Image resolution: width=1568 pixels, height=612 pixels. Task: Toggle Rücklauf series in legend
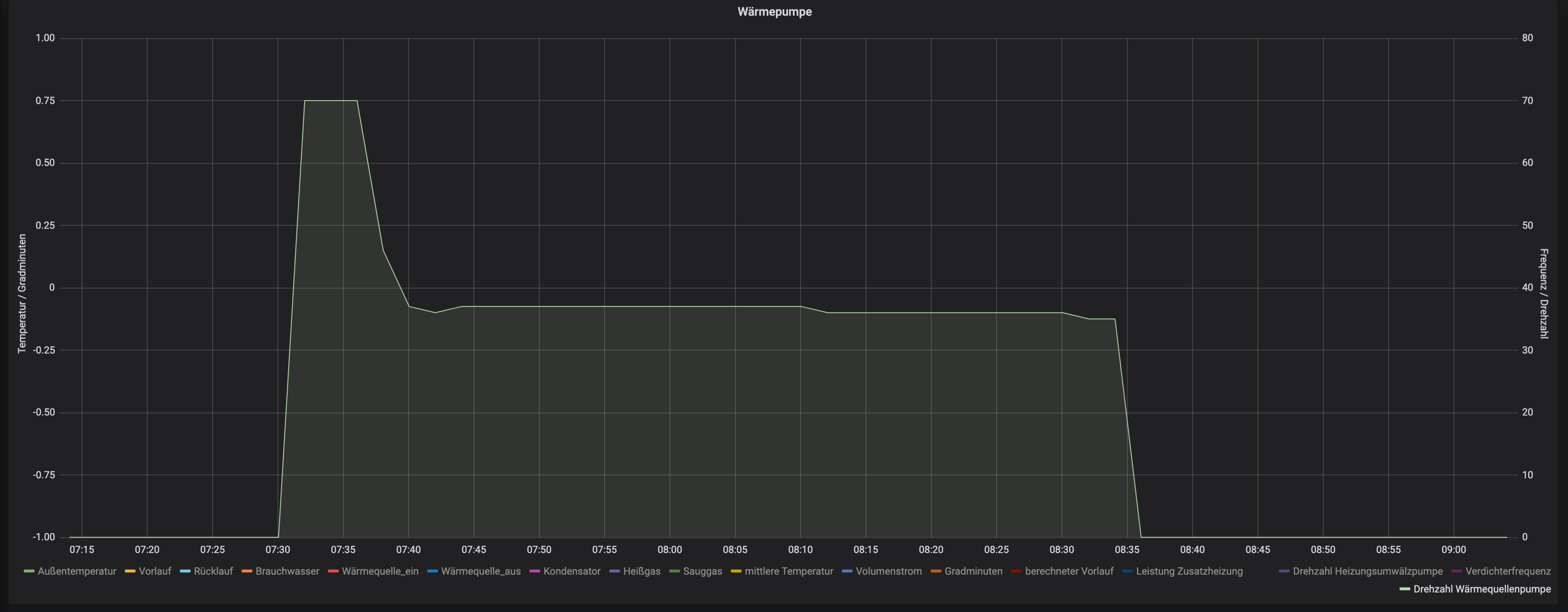tap(213, 571)
